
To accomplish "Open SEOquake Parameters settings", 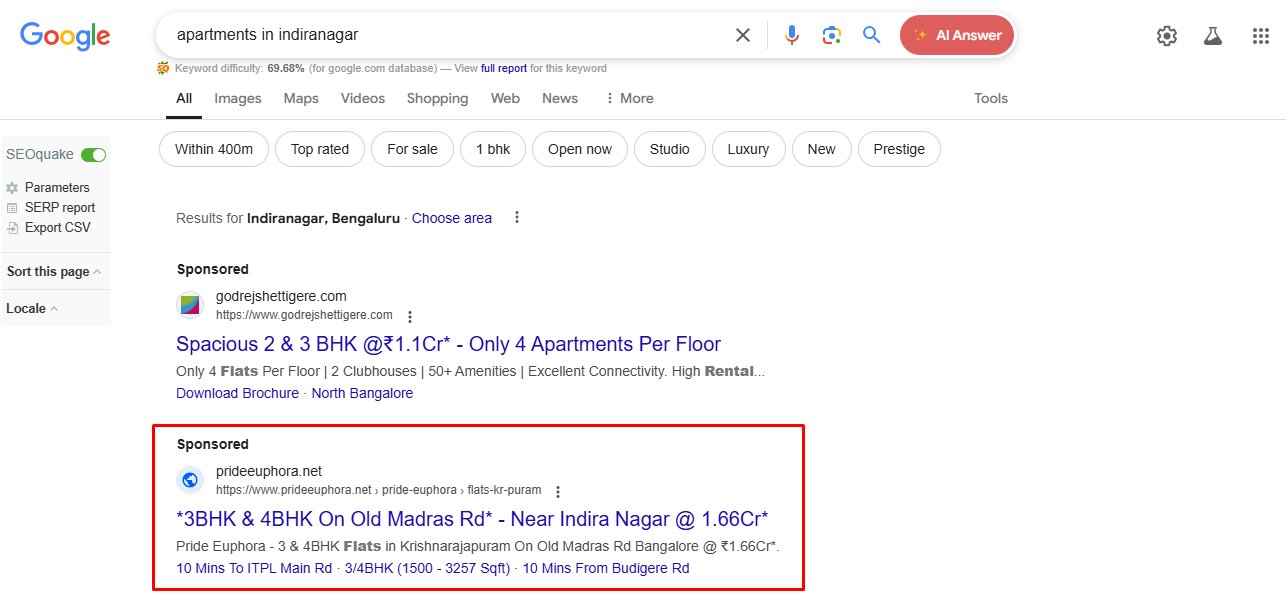I will 56,188.
